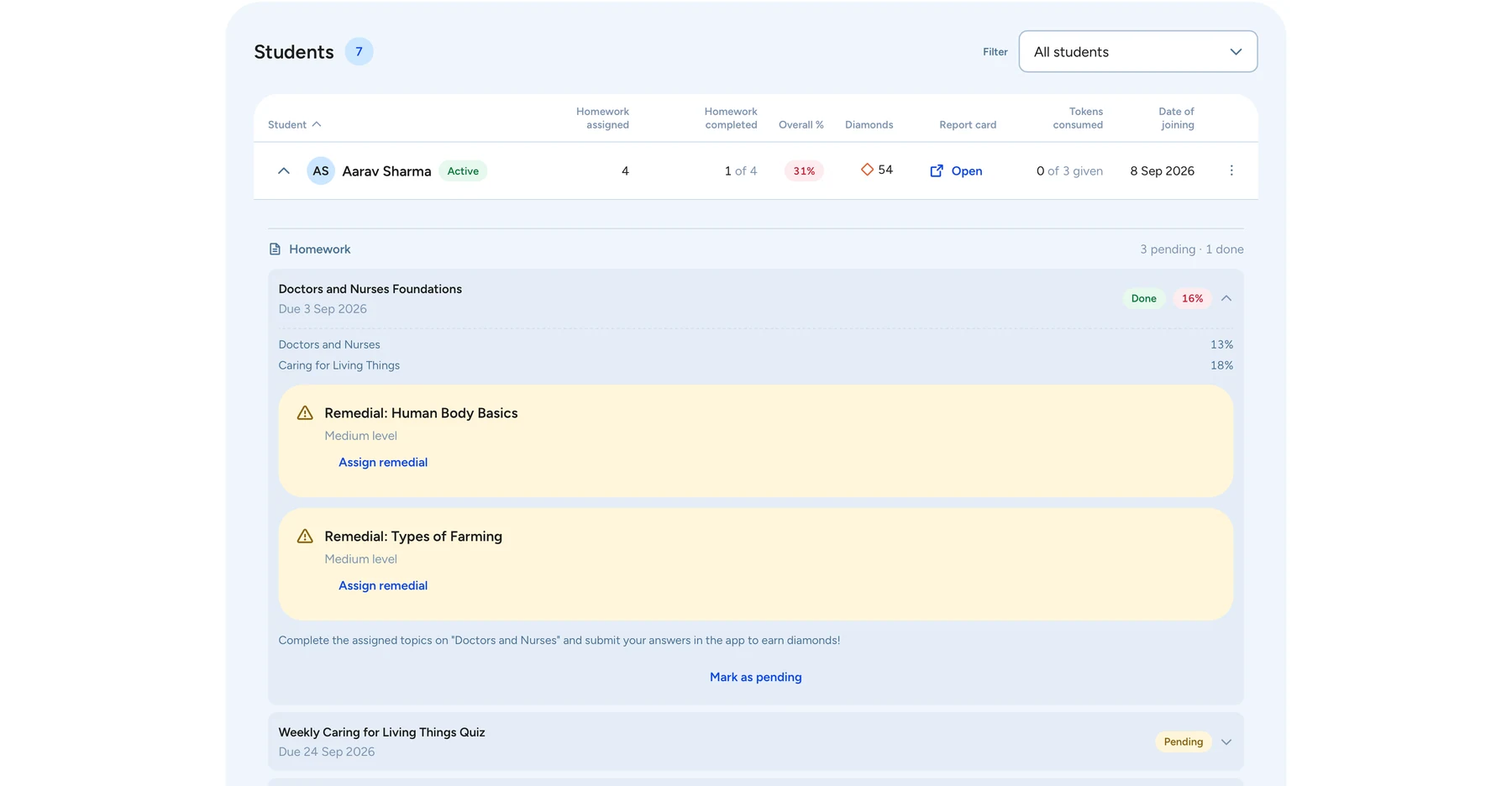Click the Homework assigned column header
Screen dimensions: 1512x786
602,118
